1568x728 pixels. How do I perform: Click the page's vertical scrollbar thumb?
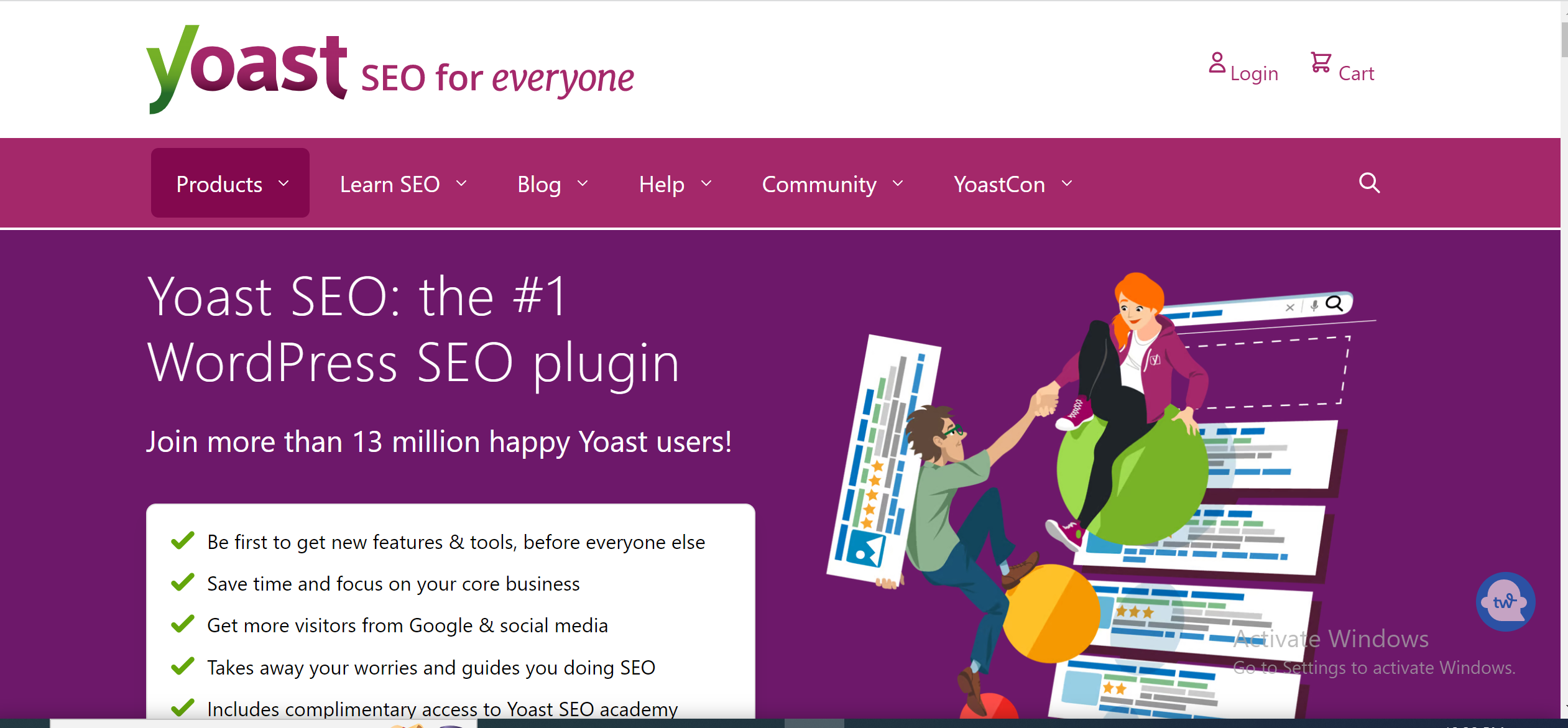coord(1564,39)
